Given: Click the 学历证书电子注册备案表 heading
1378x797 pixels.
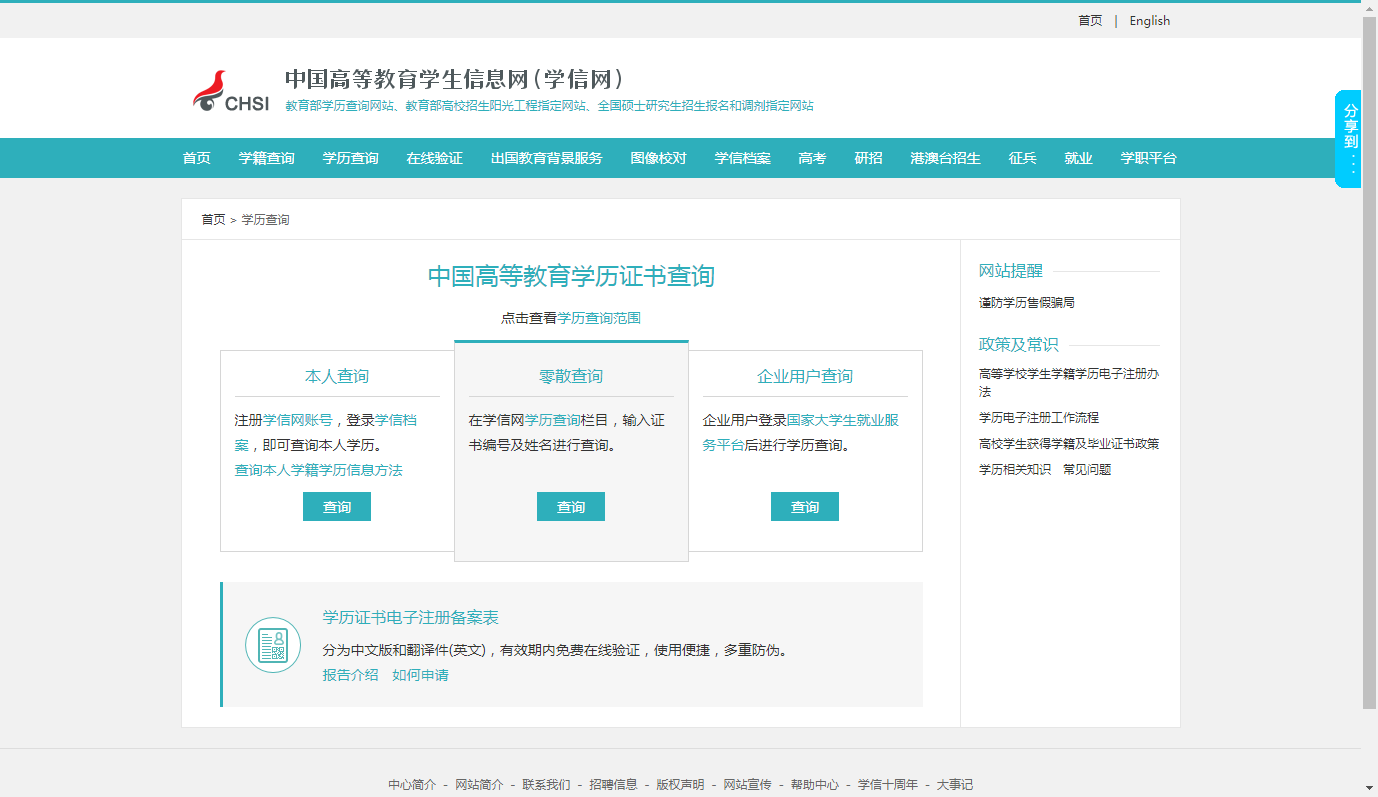Looking at the screenshot, I should [411, 617].
